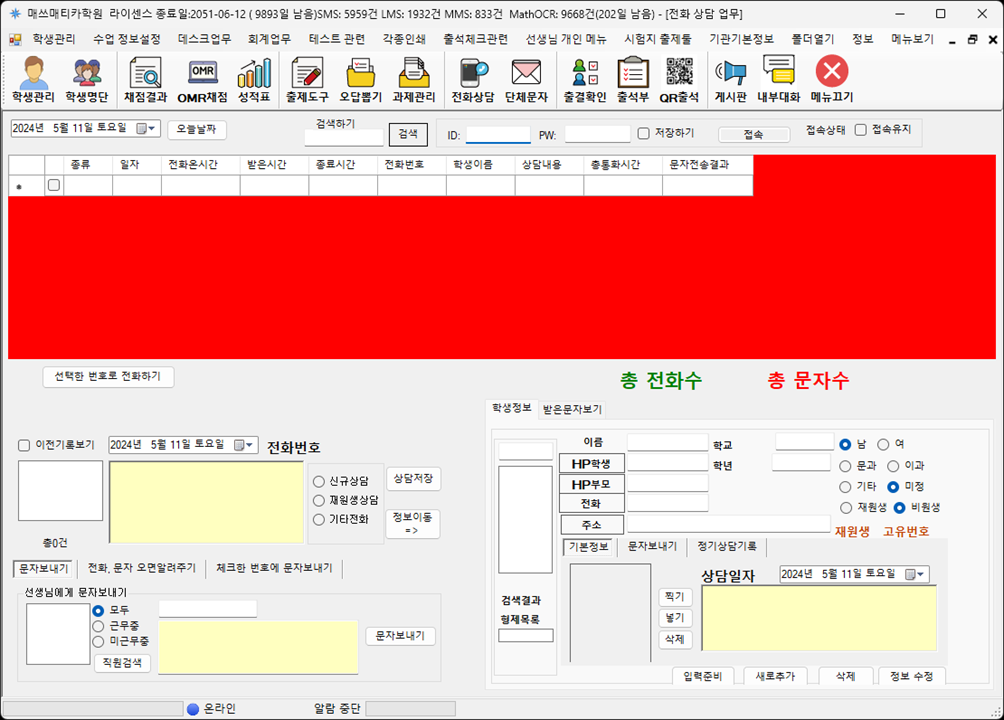Click the 상담저장 button
Screen dimensions: 1004x720
pyautogui.click(x=412, y=479)
